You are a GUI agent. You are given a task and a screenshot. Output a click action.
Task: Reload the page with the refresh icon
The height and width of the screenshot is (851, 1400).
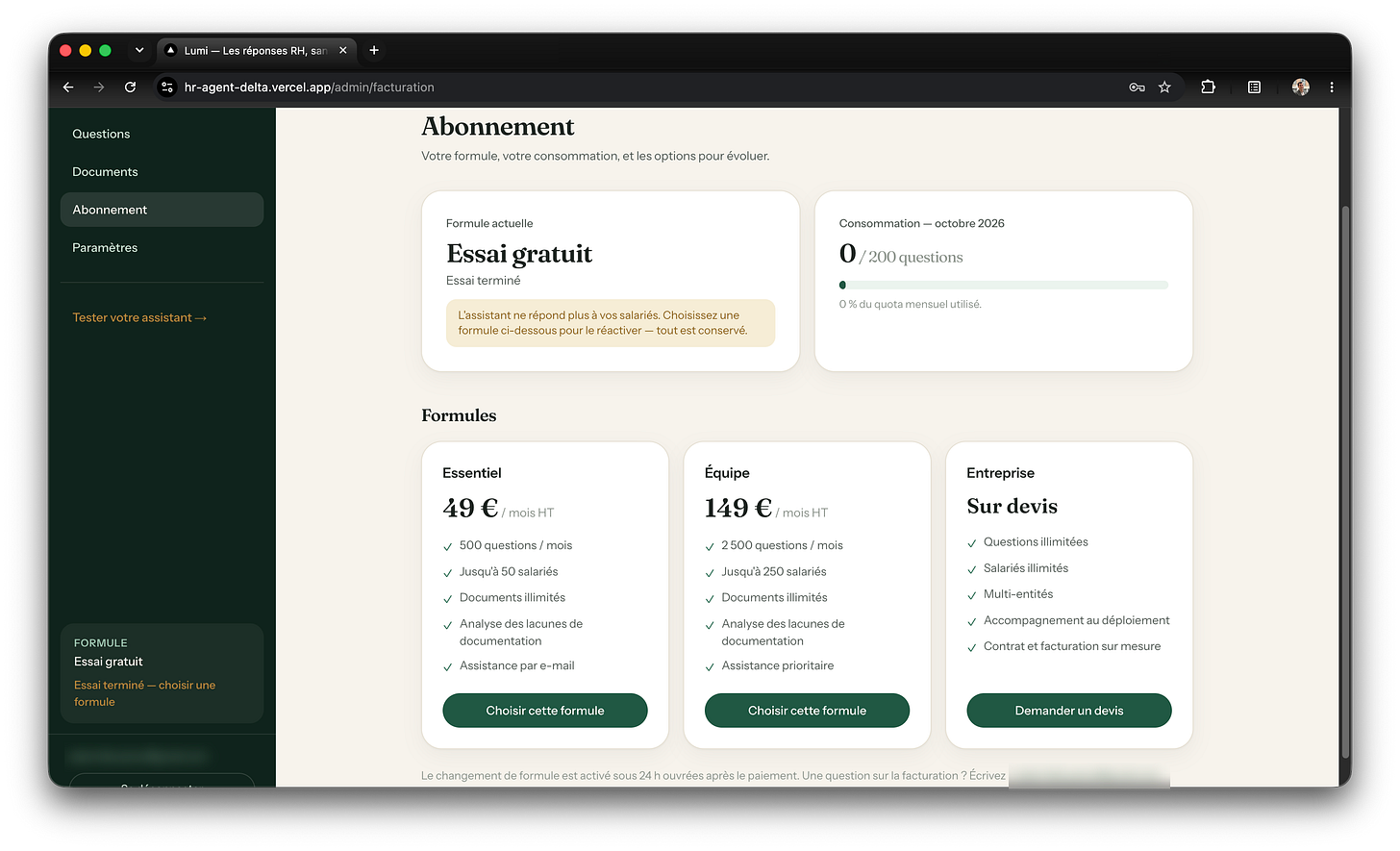click(130, 88)
